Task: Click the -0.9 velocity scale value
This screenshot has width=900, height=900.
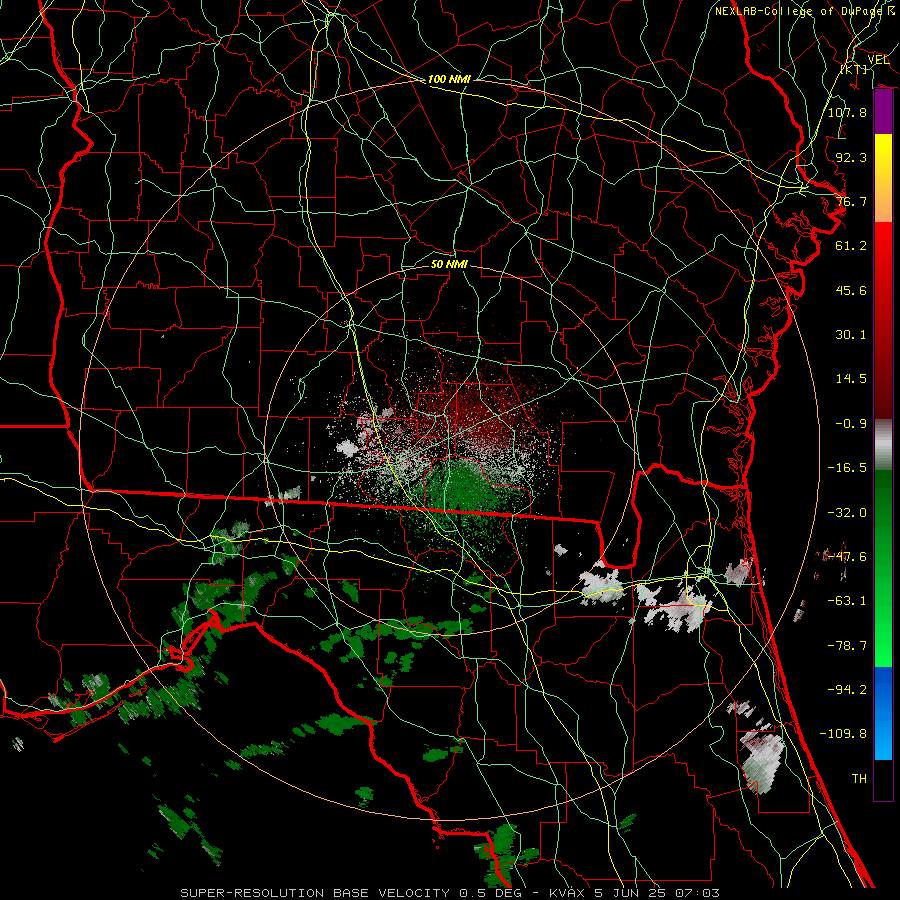Action: (851, 424)
